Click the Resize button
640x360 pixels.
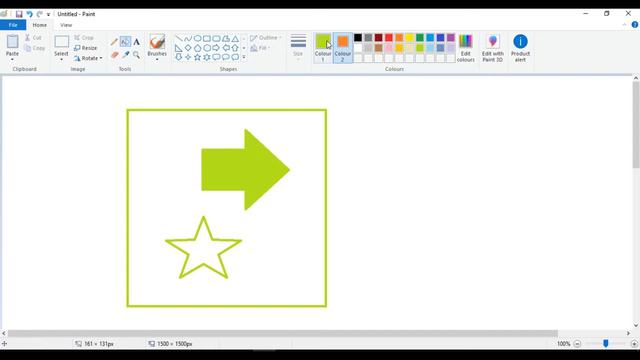pos(86,48)
